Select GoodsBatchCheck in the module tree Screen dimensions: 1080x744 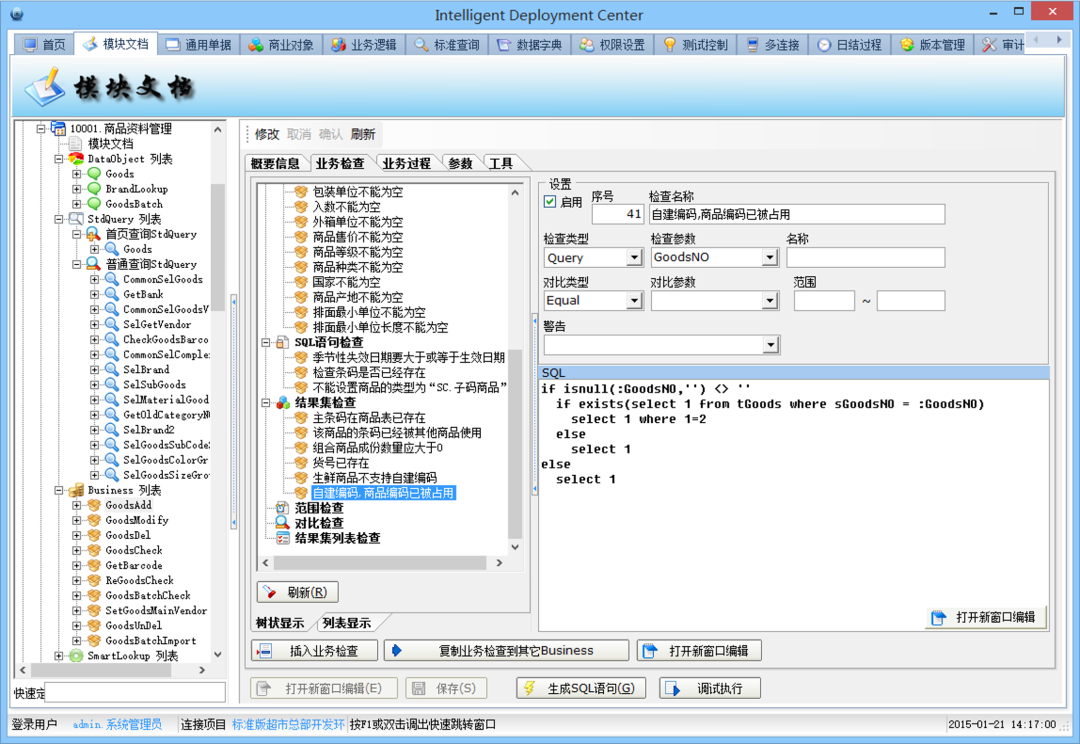point(148,596)
